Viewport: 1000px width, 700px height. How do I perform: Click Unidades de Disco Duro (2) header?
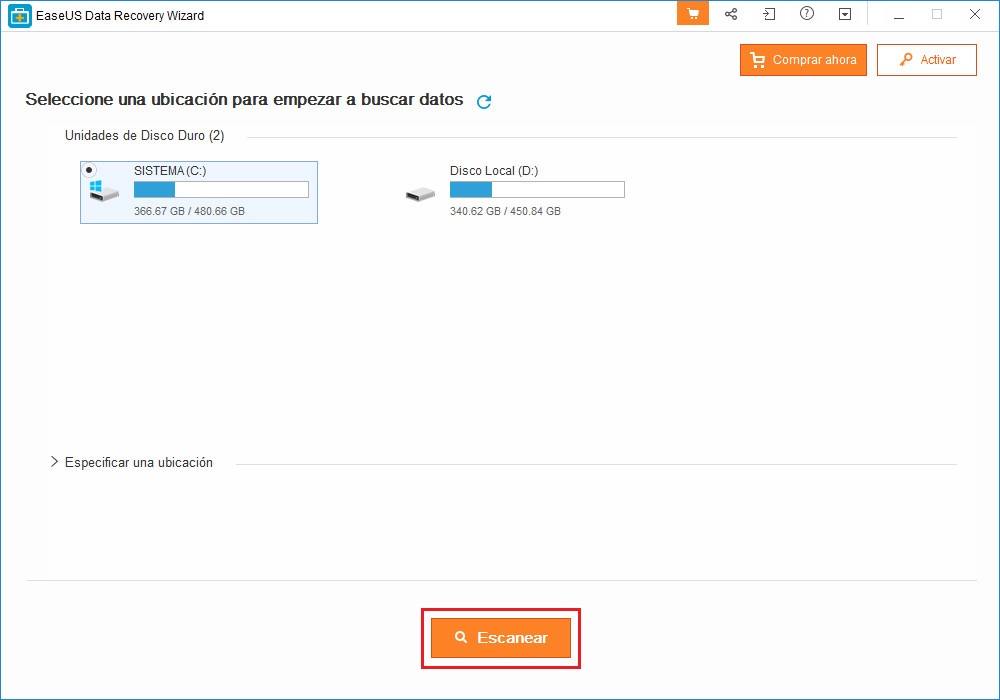[145, 136]
